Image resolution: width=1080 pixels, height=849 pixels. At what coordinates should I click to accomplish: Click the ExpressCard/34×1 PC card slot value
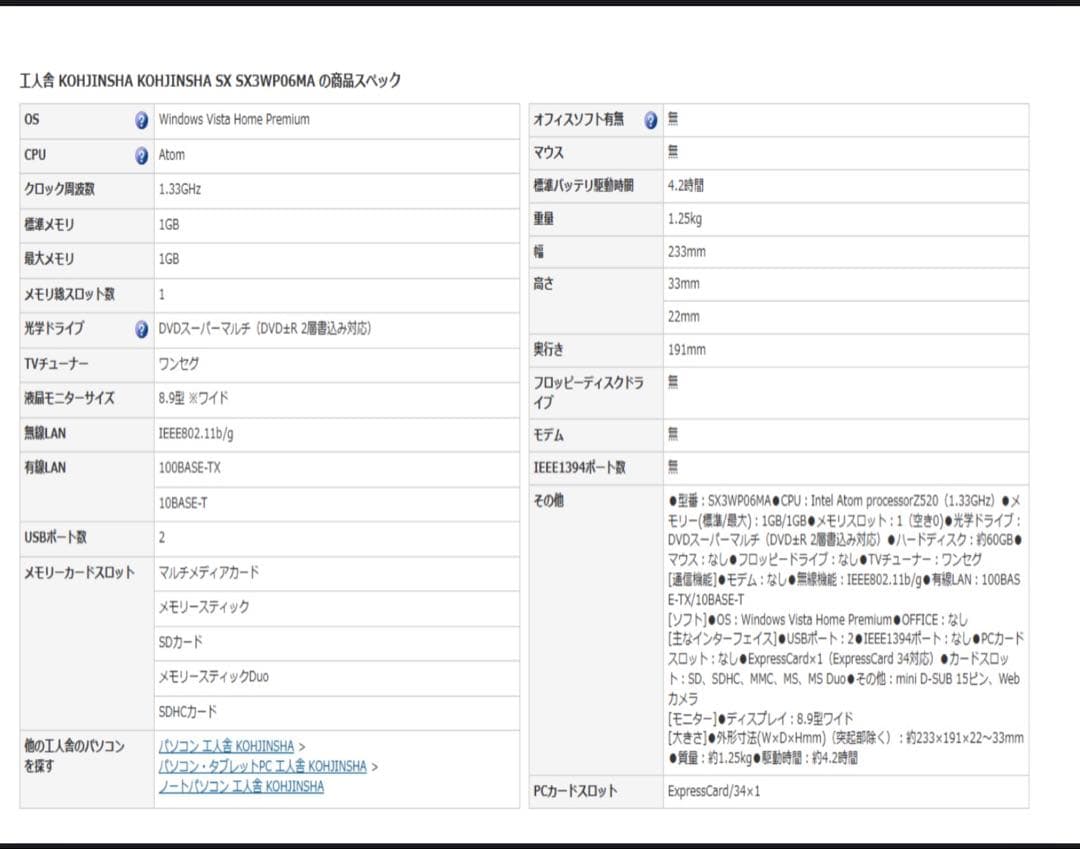[x=715, y=789]
